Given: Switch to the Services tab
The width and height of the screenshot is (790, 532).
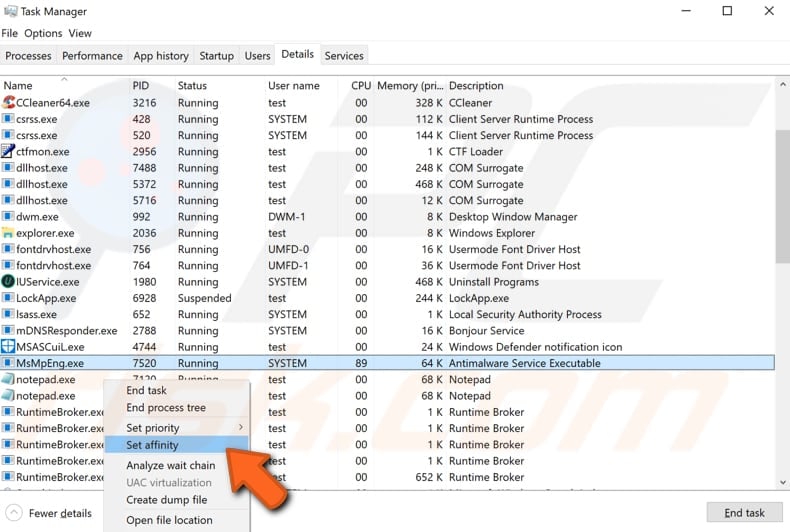Looking at the screenshot, I should [344, 56].
